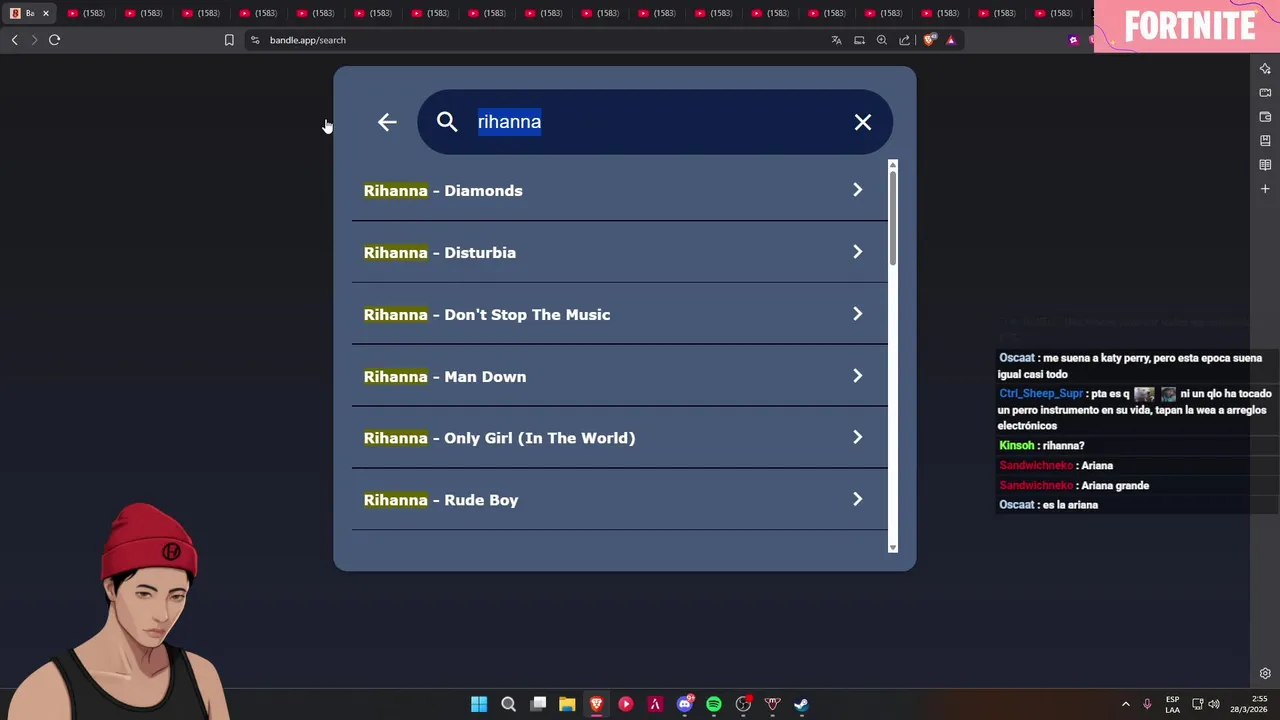Image resolution: width=1280 pixels, height=720 pixels.
Task: Pick the Rihanna - Man Down result
Action: pyautogui.click(x=619, y=376)
